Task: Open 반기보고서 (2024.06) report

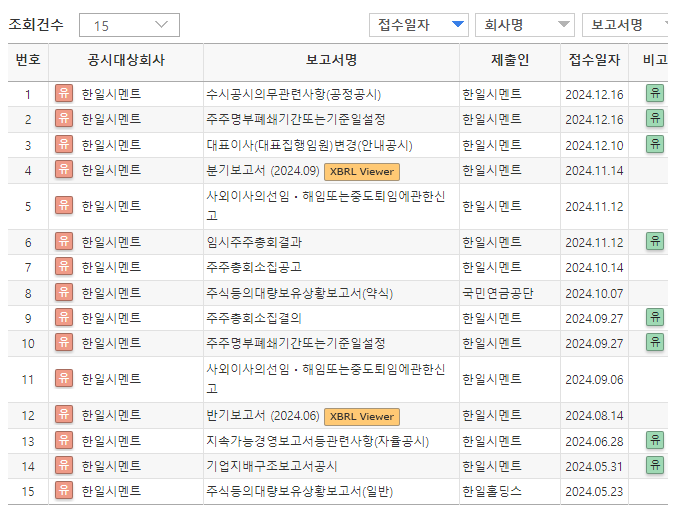Action: (263, 415)
